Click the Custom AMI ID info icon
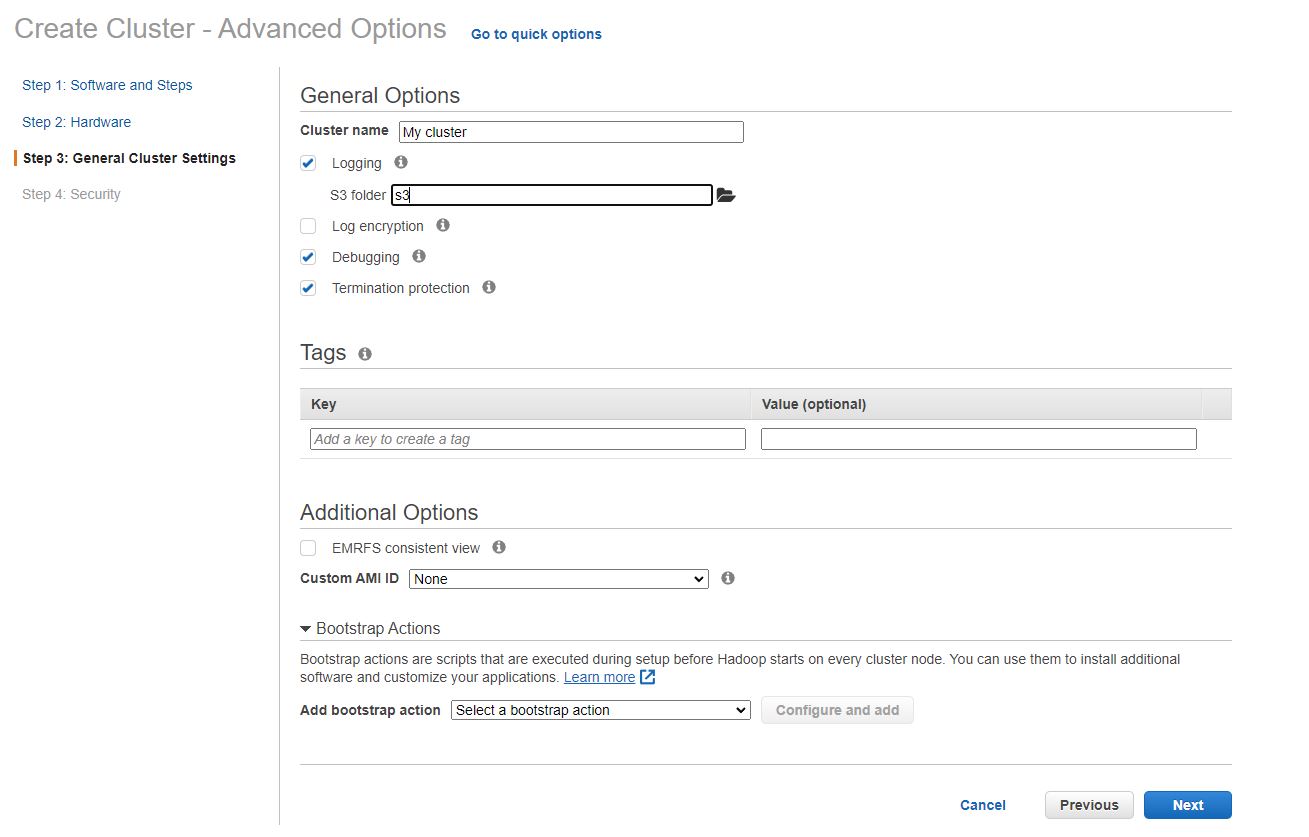This screenshot has width=1309, height=837. pos(728,578)
